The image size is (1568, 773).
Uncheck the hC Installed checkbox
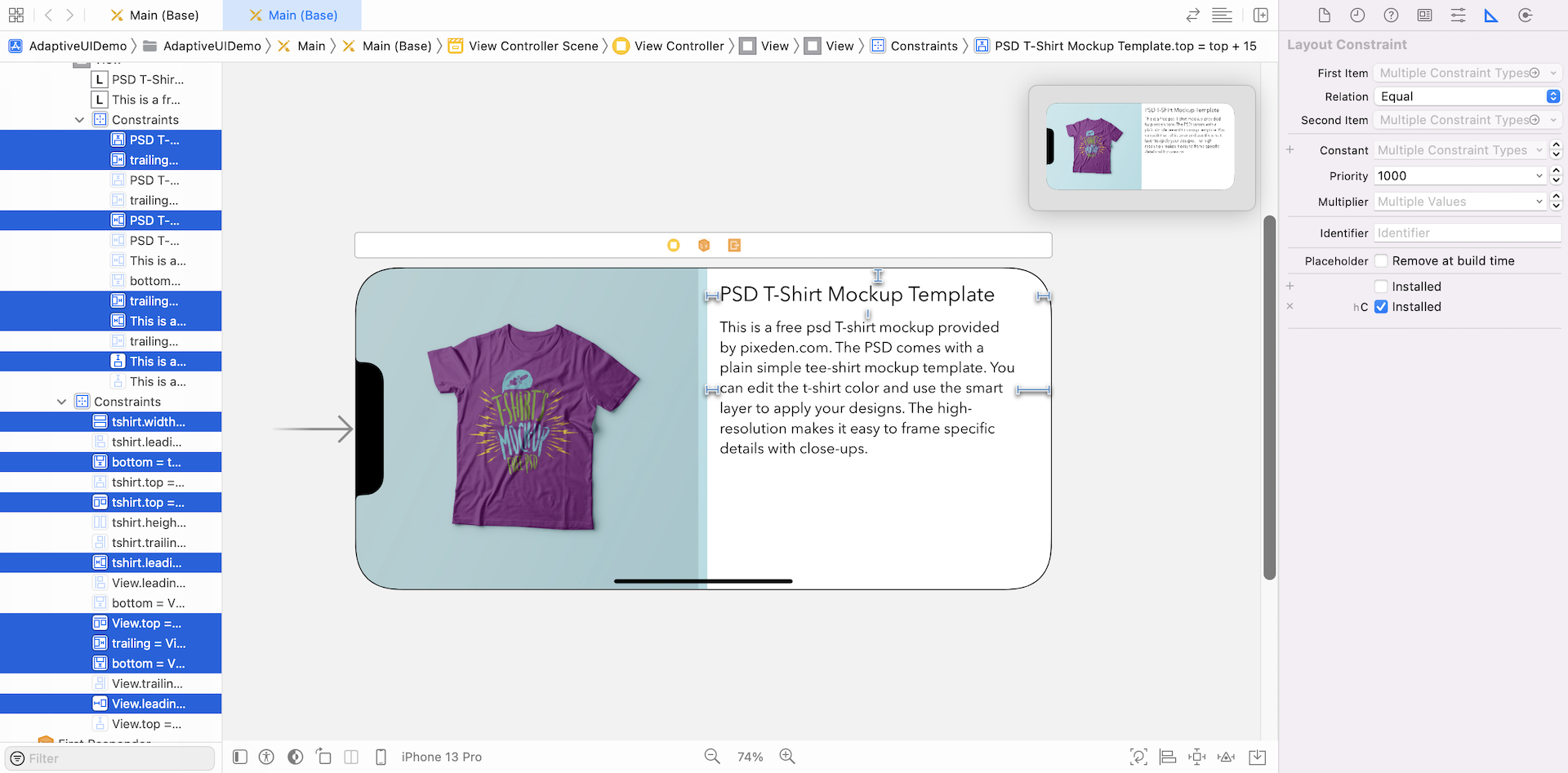click(x=1381, y=307)
